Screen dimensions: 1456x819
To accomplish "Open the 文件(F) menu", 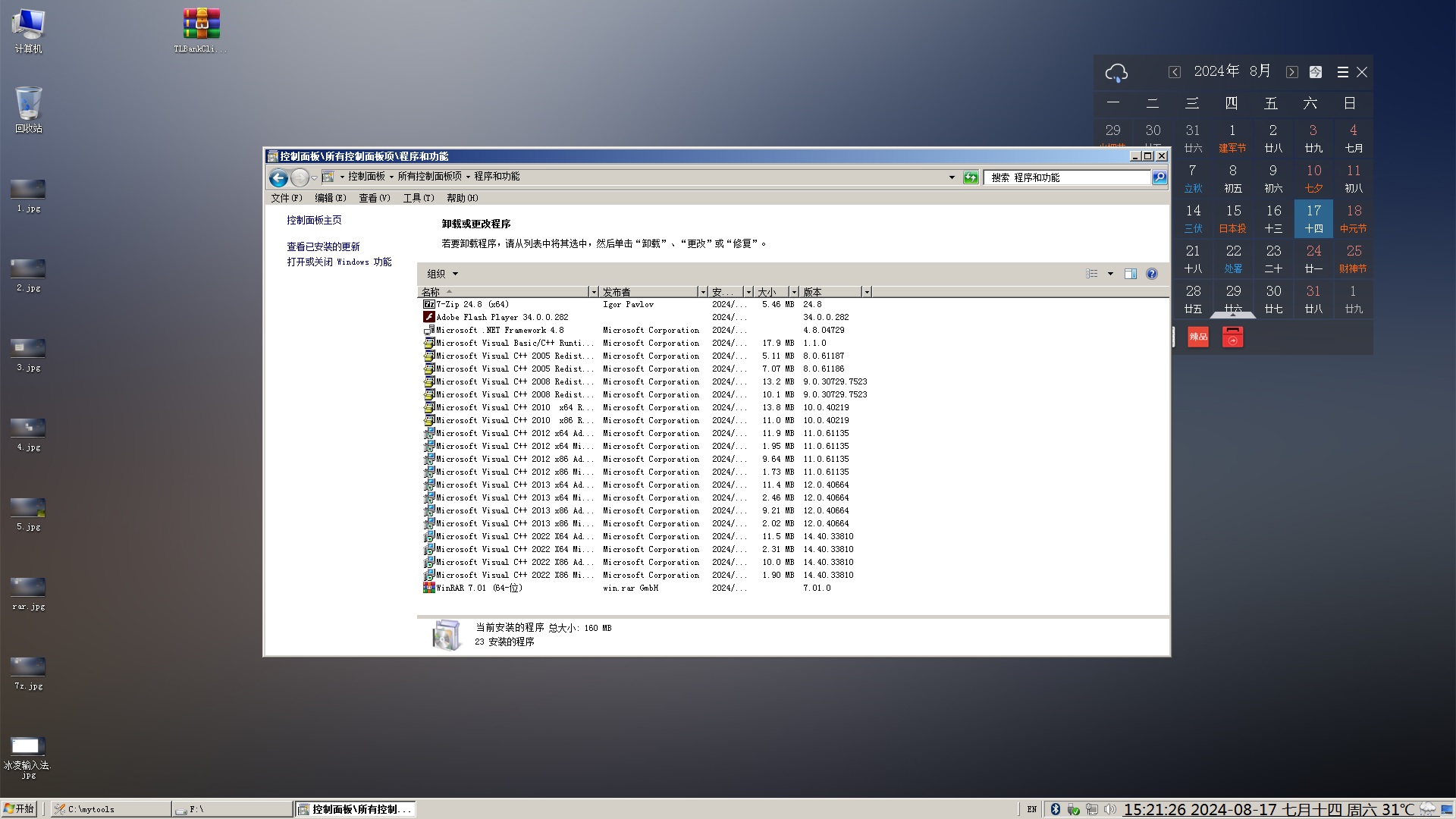I will pos(287,198).
